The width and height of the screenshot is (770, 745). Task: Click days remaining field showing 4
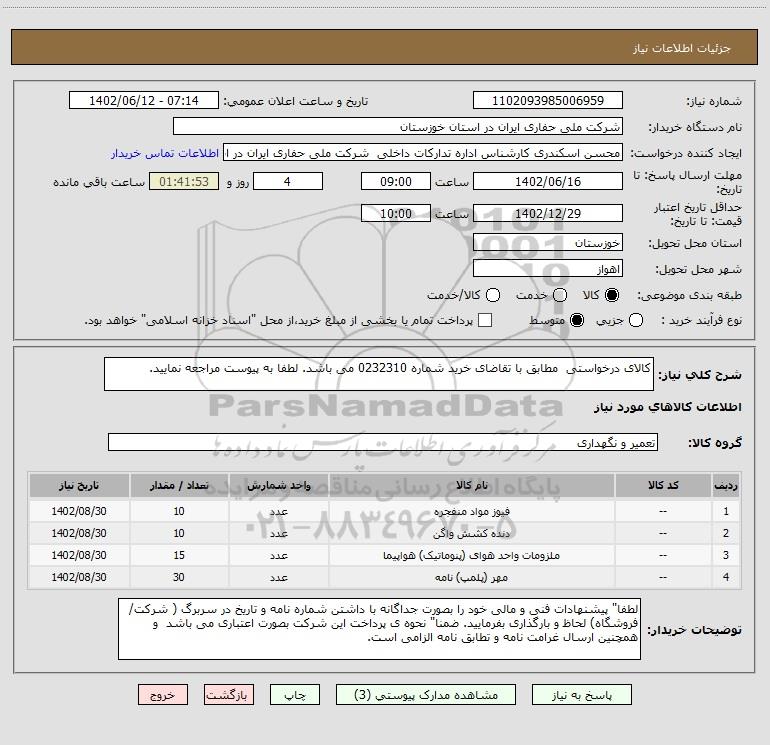(288, 181)
